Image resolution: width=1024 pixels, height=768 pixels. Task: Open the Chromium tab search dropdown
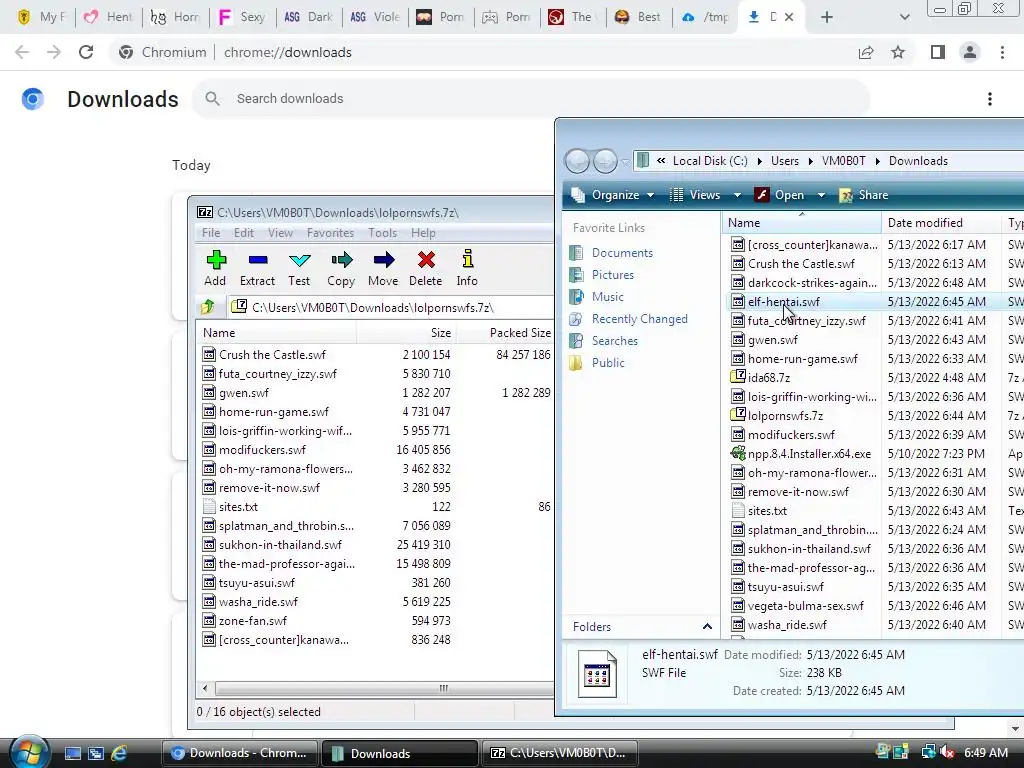904,17
